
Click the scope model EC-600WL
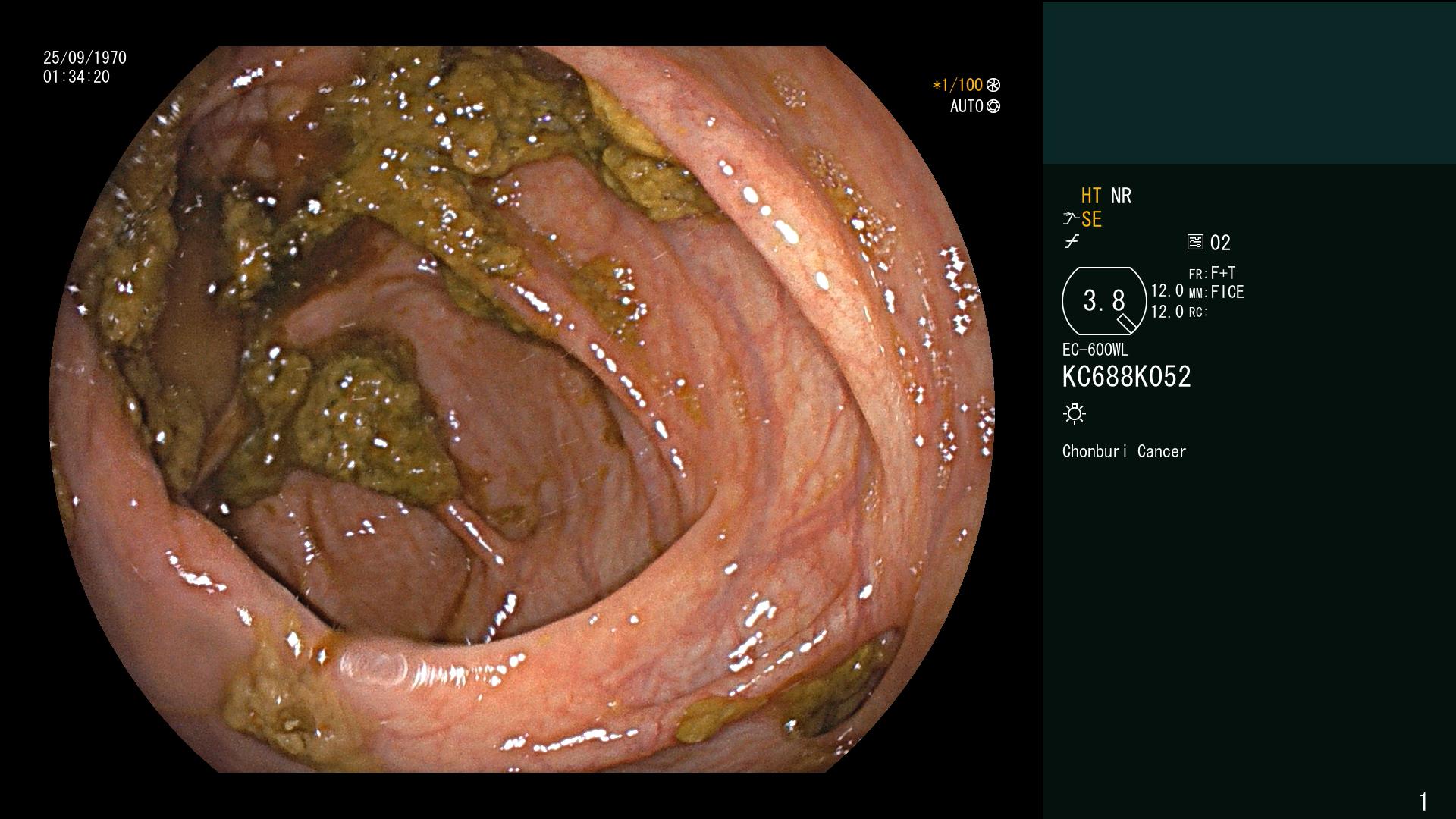[1095, 350]
